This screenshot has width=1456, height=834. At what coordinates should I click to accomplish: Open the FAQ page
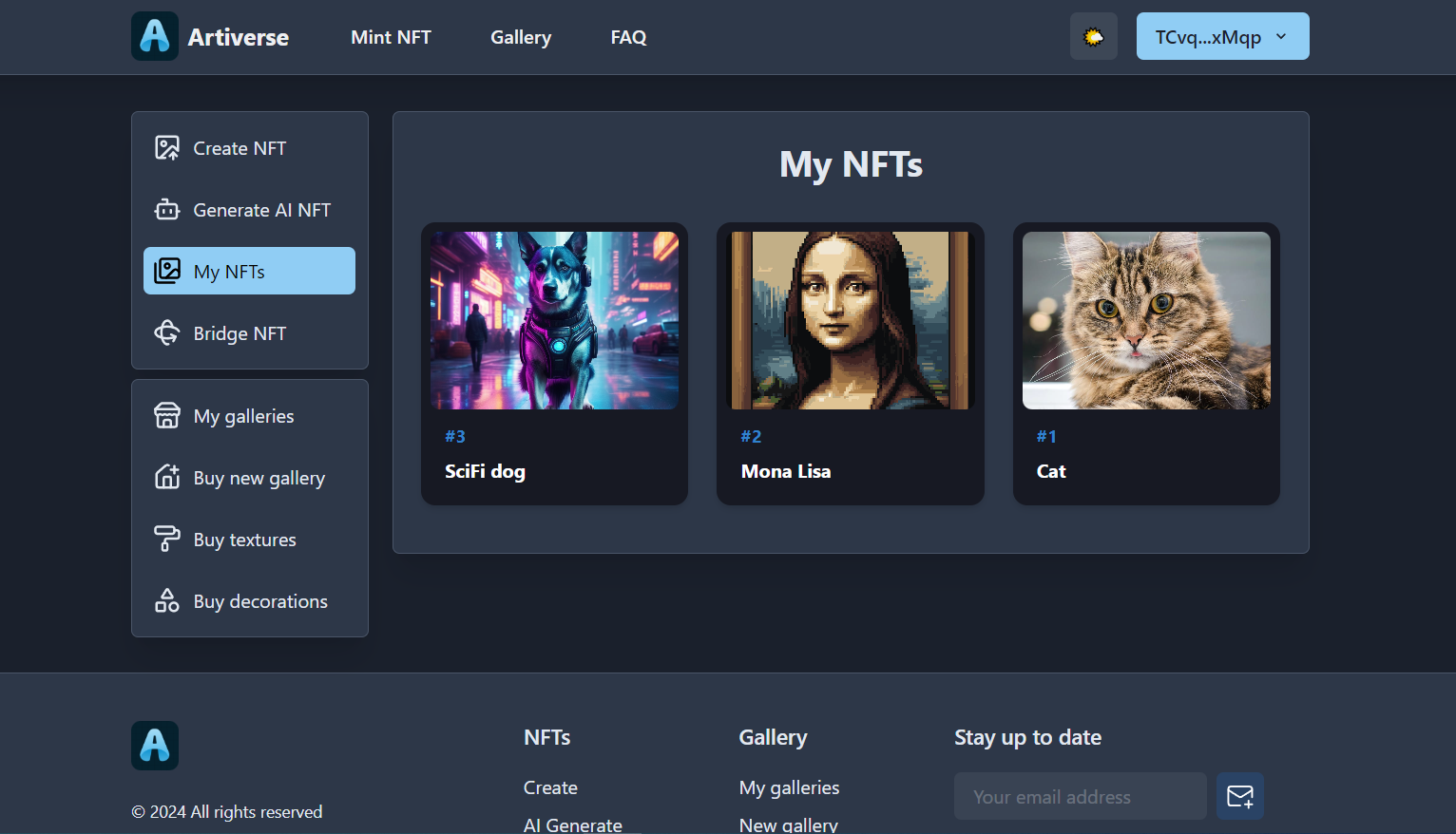click(628, 37)
